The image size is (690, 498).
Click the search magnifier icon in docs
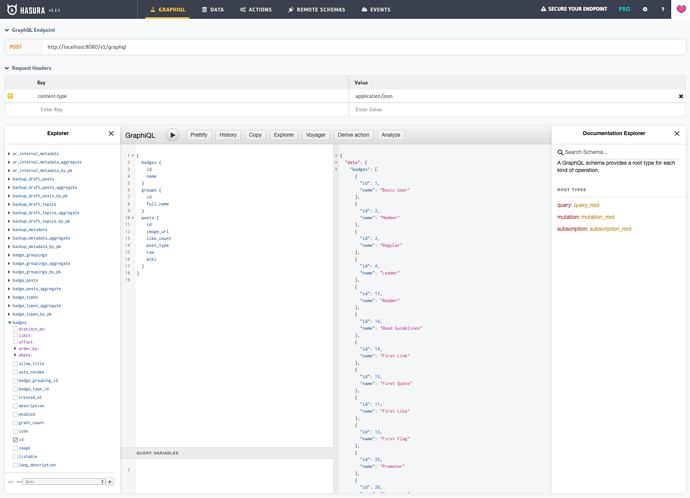pos(560,152)
